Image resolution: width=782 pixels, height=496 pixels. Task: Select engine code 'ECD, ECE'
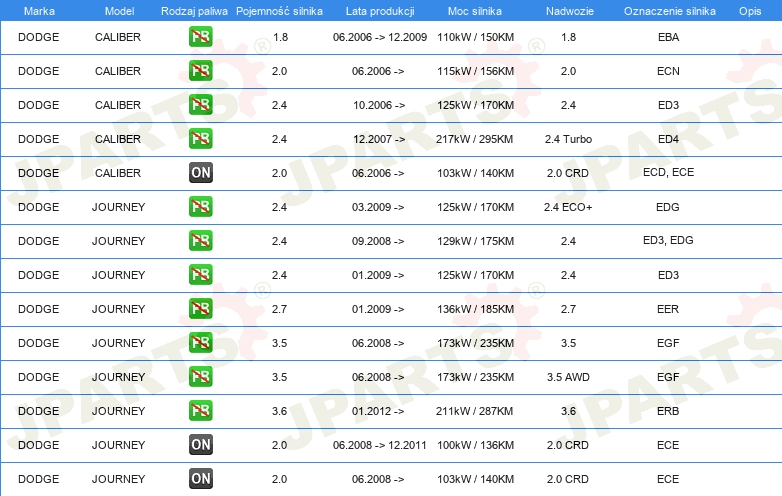click(x=668, y=172)
